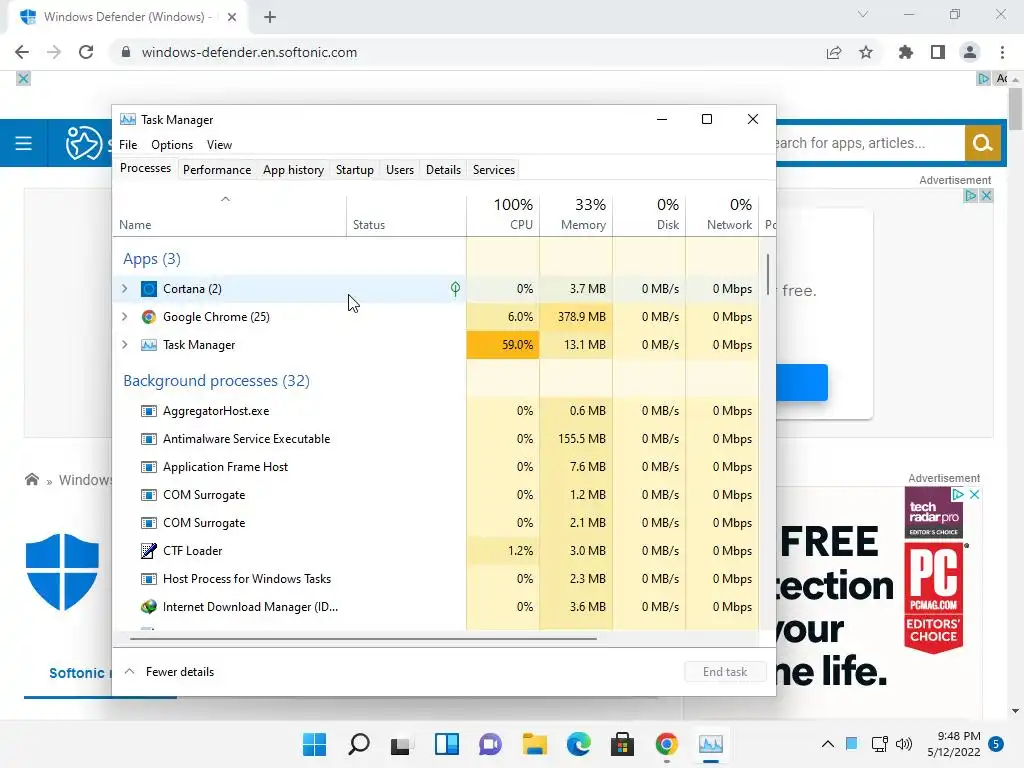Open taskbar Search

tap(359, 744)
